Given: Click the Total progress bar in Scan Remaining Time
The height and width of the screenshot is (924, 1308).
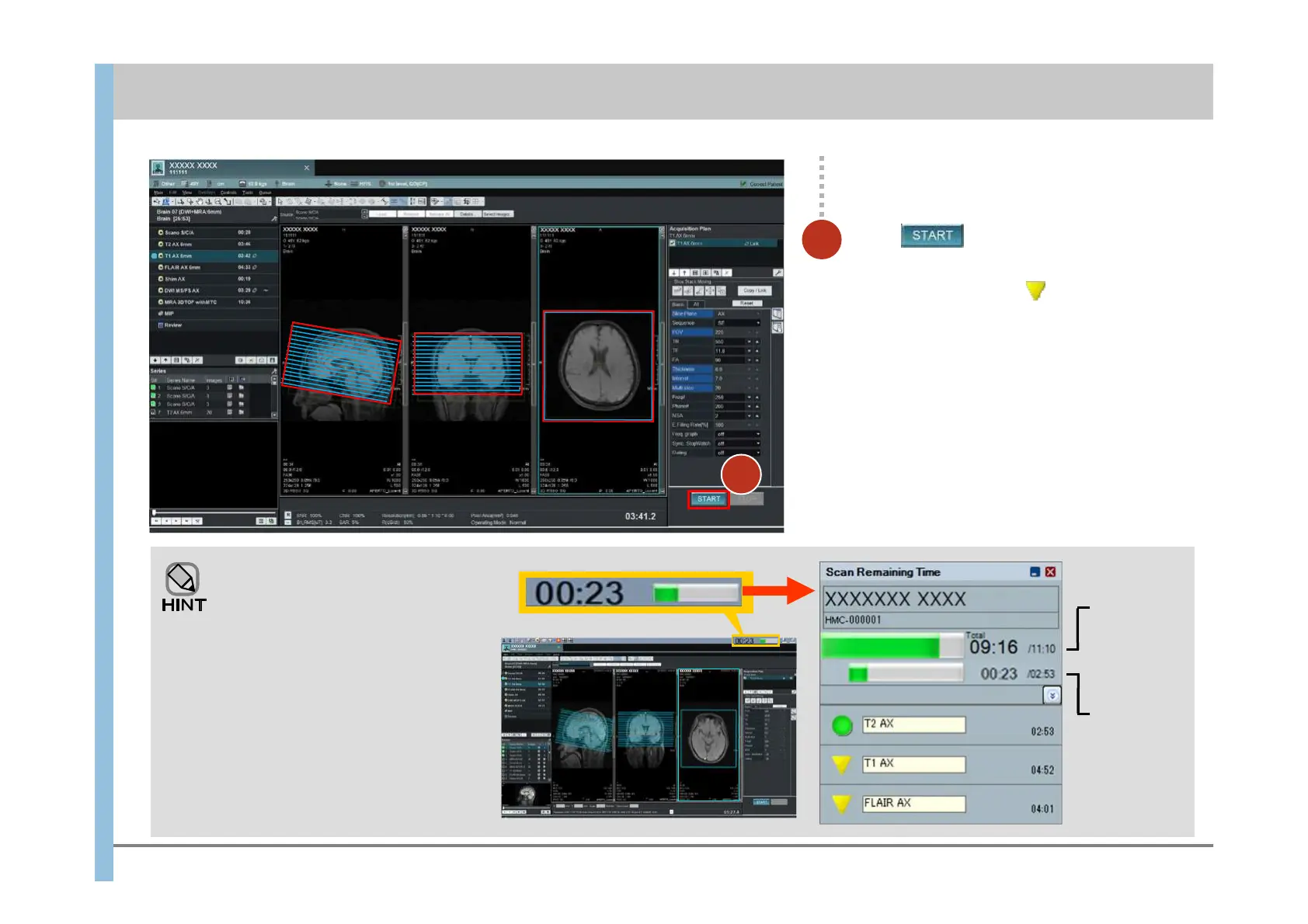Looking at the screenshot, I should click(x=892, y=646).
